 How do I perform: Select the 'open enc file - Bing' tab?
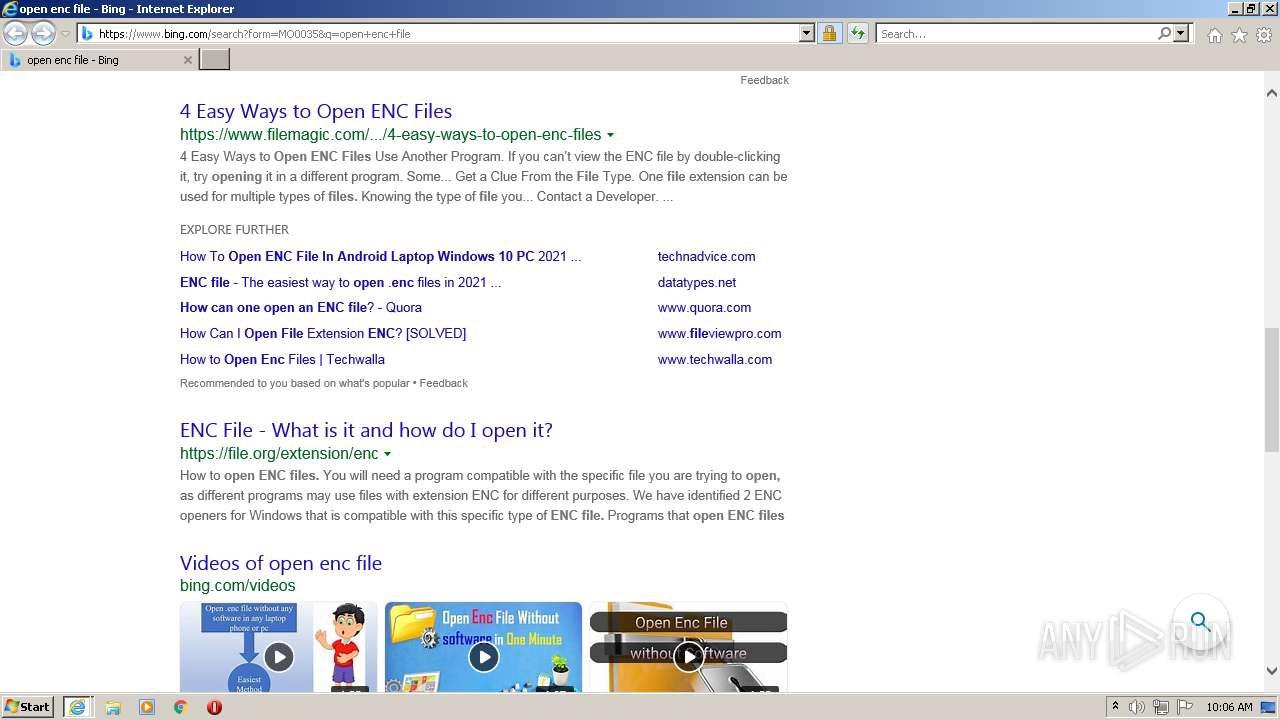[98, 60]
